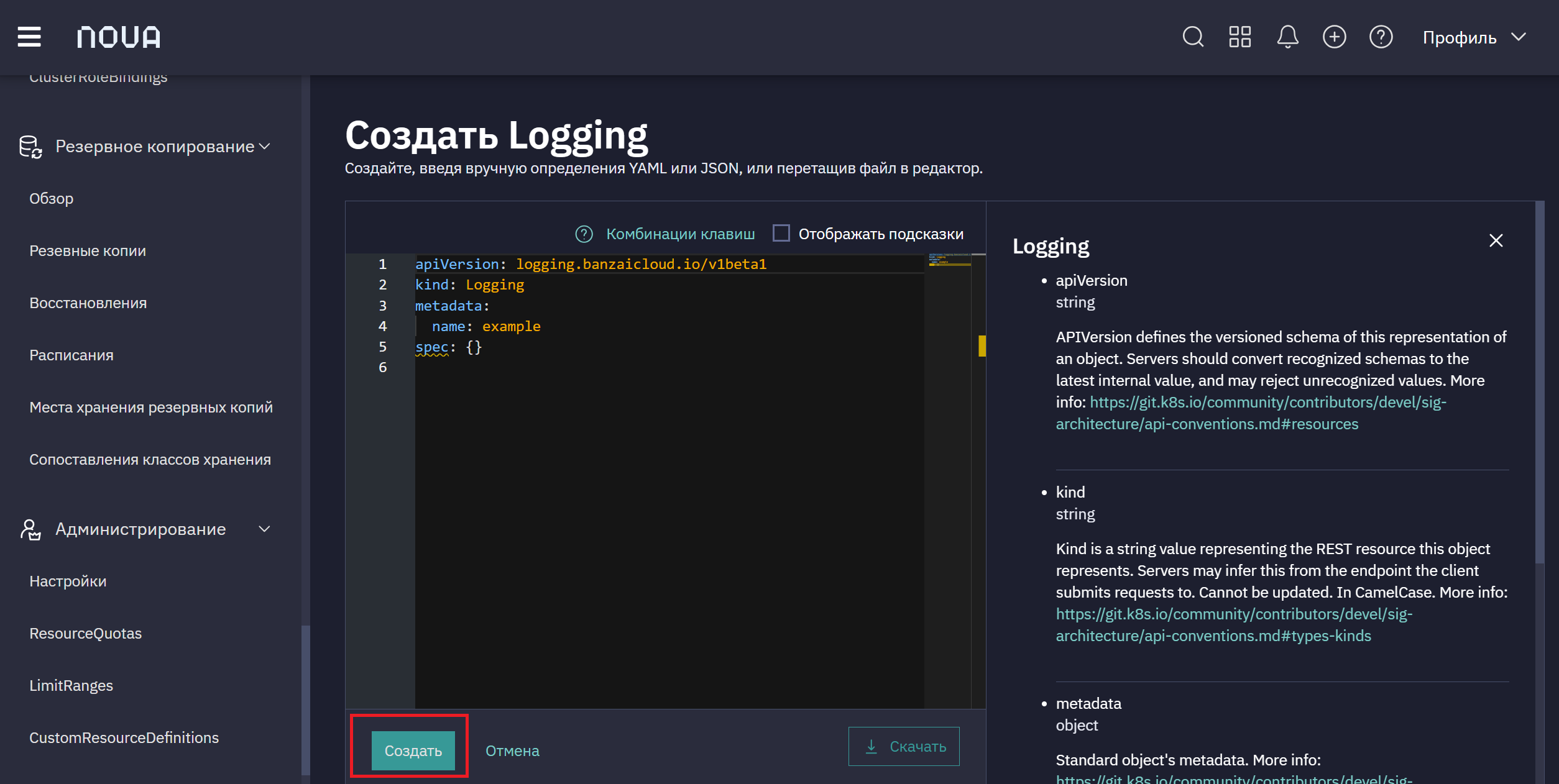Screen dimensions: 1559x784
Task: Click the search magnifier icon
Action: click(1193, 37)
